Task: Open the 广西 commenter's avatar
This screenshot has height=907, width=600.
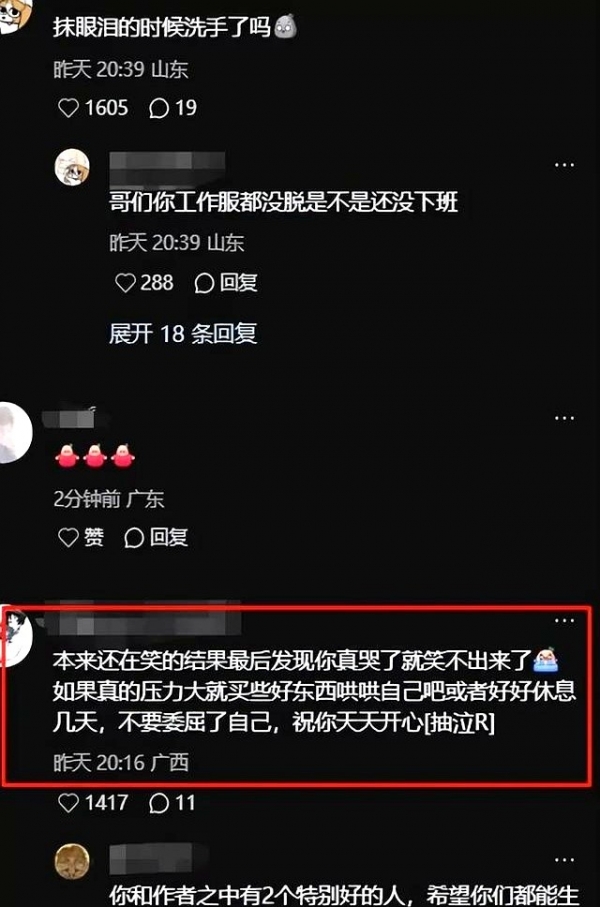Action: (x=14, y=636)
